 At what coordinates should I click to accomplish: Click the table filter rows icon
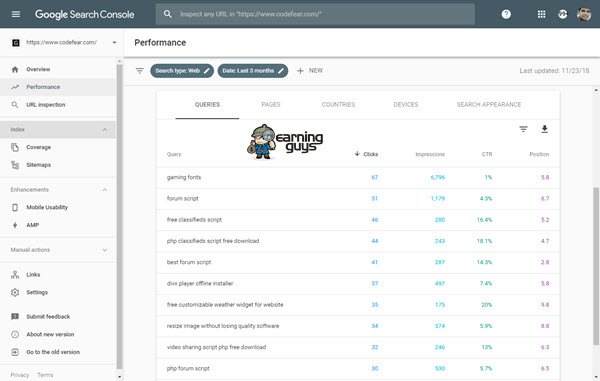tap(523, 129)
